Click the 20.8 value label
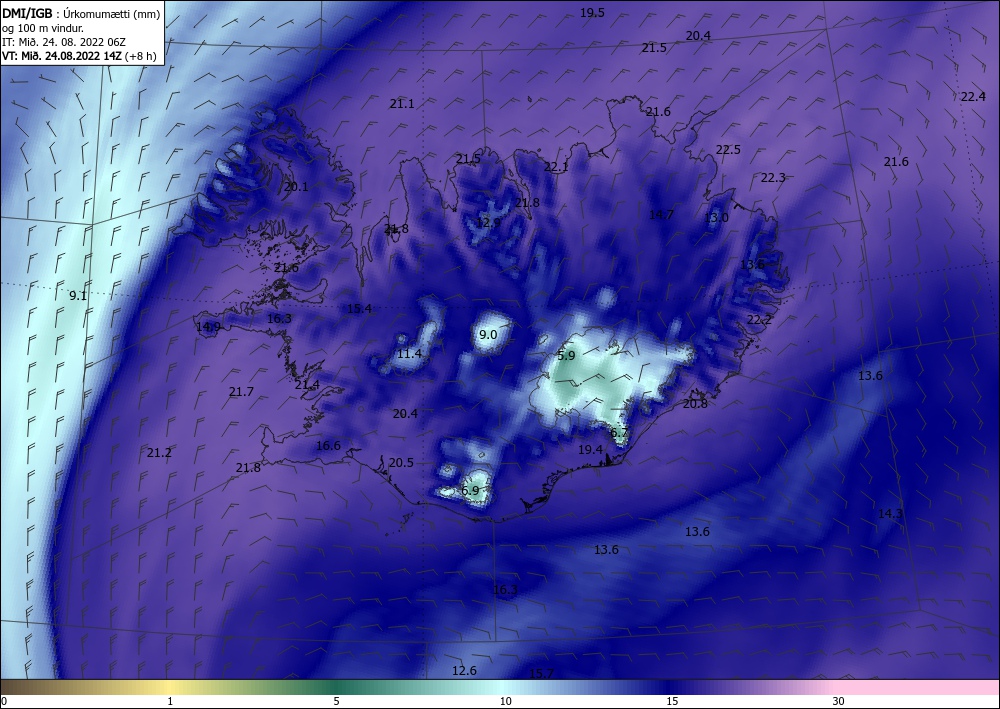 (x=695, y=403)
